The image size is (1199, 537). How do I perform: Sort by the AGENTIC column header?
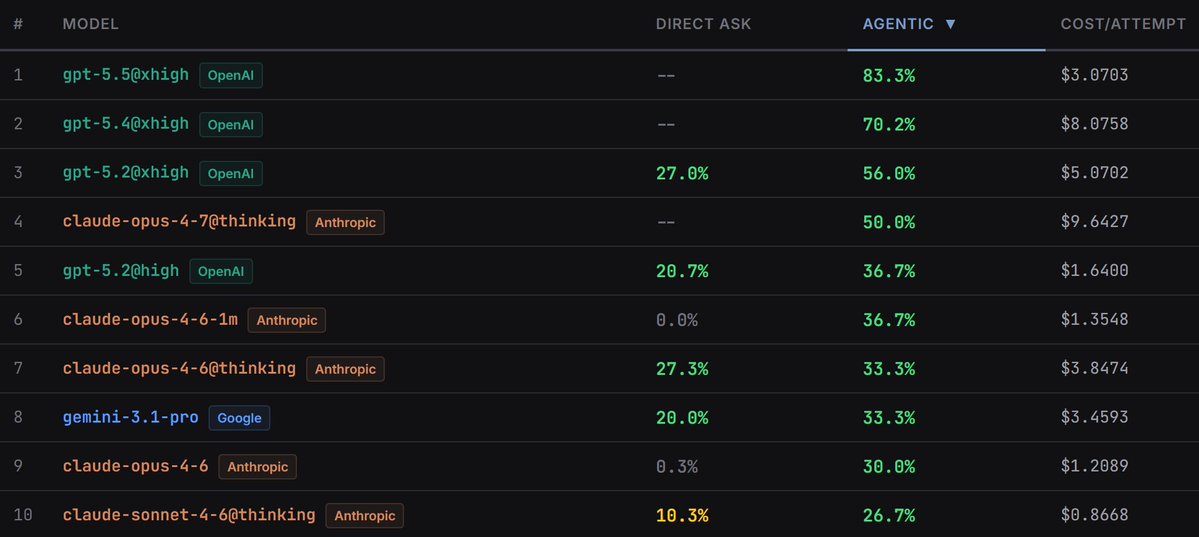(898, 24)
